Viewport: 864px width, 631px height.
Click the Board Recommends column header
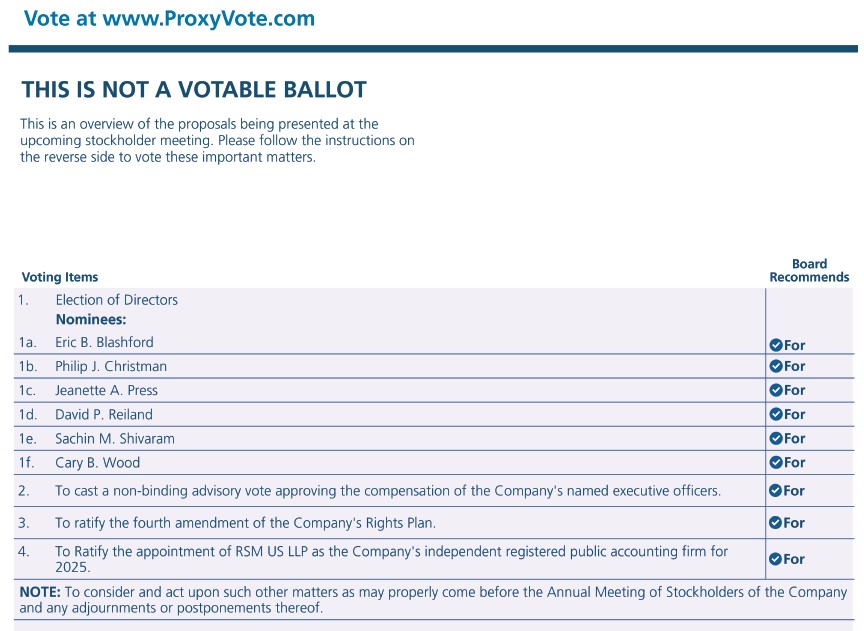(x=809, y=271)
